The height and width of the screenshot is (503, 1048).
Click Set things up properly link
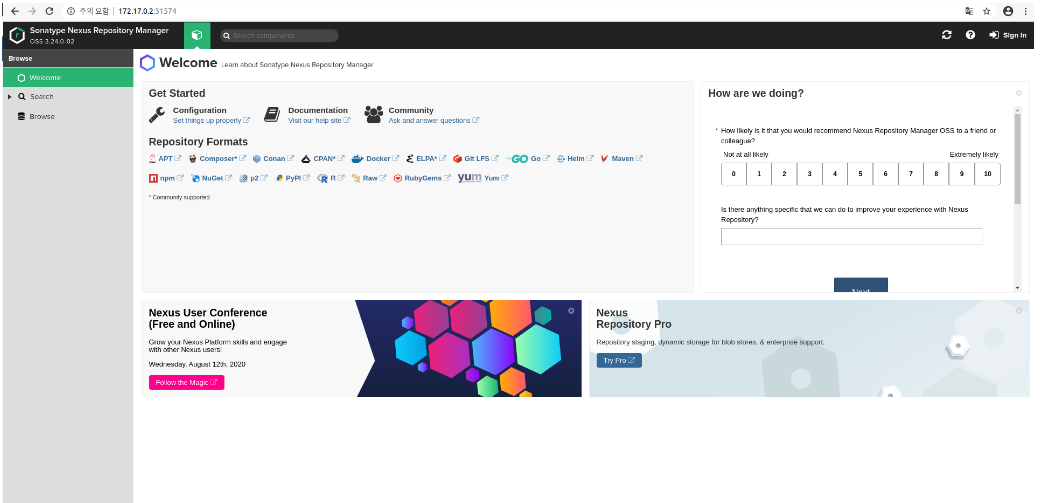pyautogui.click(x=211, y=121)
